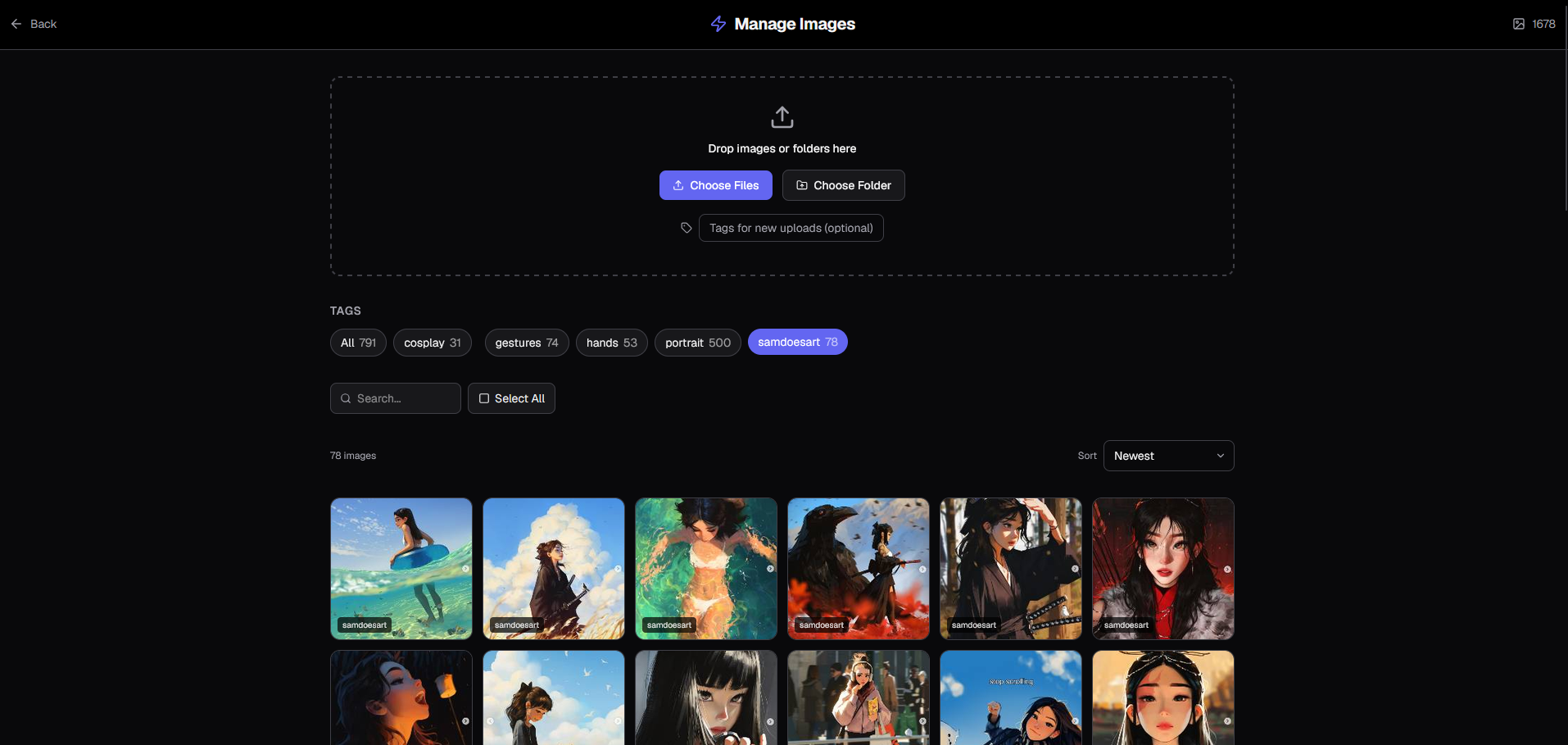Open the stop scrolling thumbnail
The image size is (1568, 745).
click(1011, 697)
